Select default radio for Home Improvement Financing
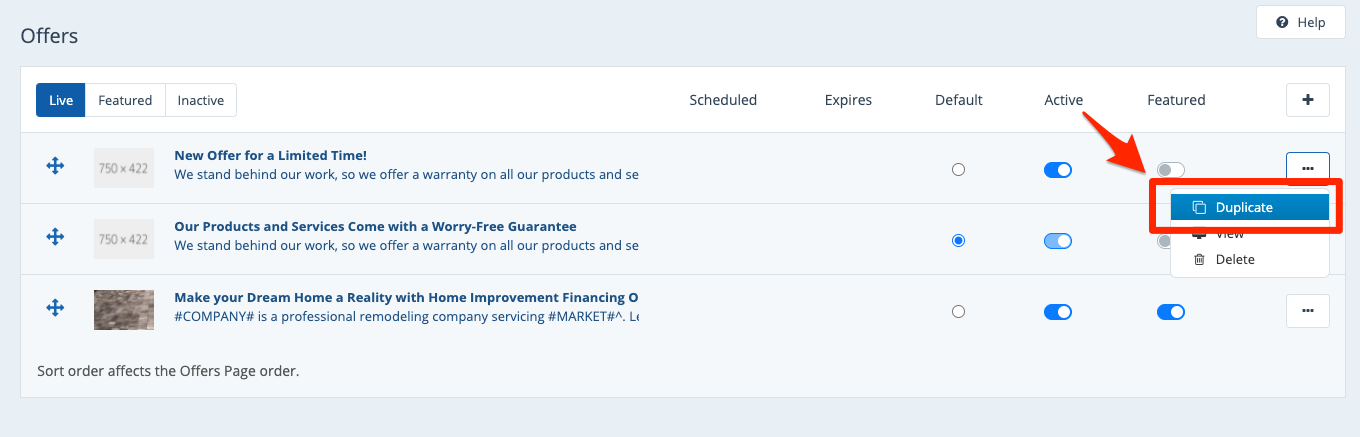This screenshot has height=437, width=1360. [959, 312]
